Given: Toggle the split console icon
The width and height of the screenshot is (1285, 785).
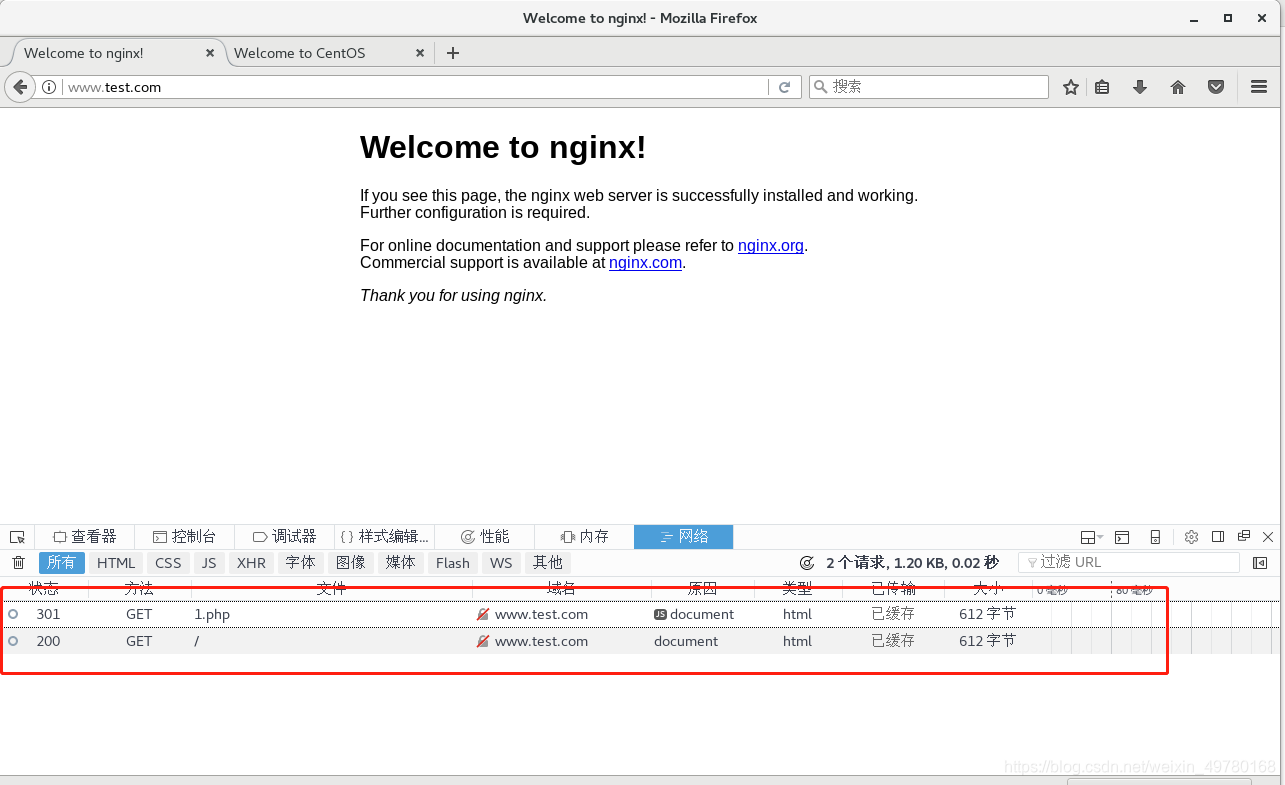Looking at the screenshot, I should click(x=1122, y=537).
